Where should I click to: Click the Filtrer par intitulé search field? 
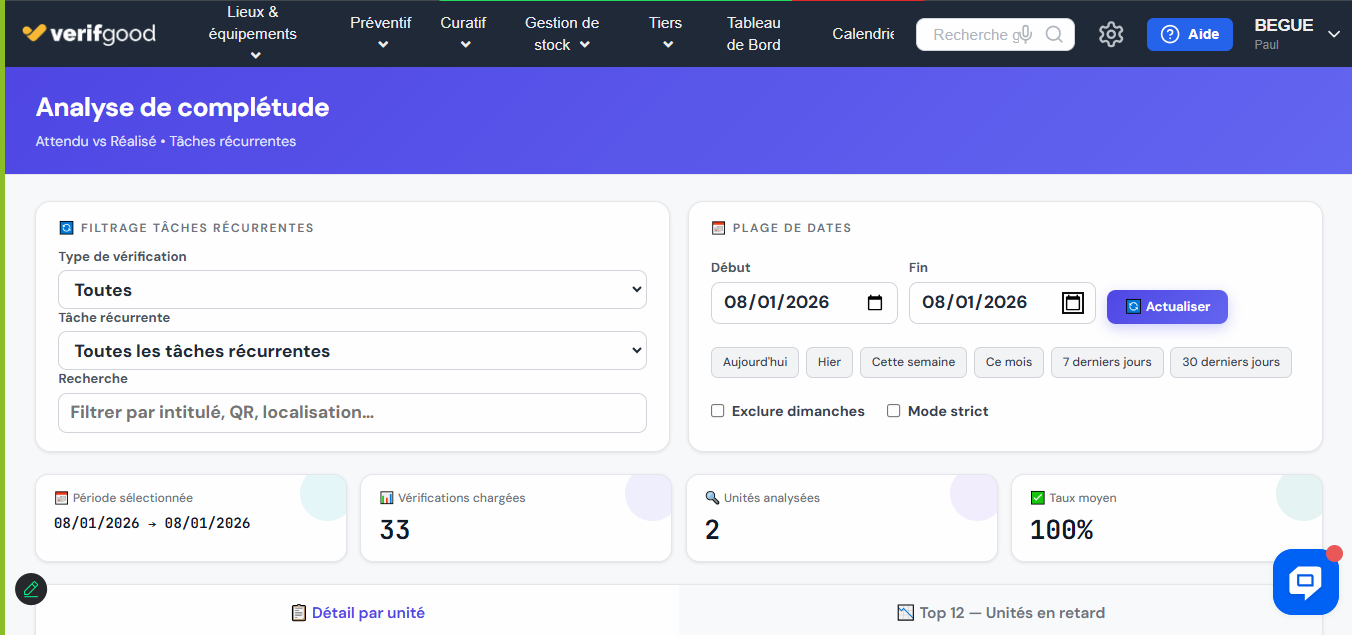pos(352,412)
